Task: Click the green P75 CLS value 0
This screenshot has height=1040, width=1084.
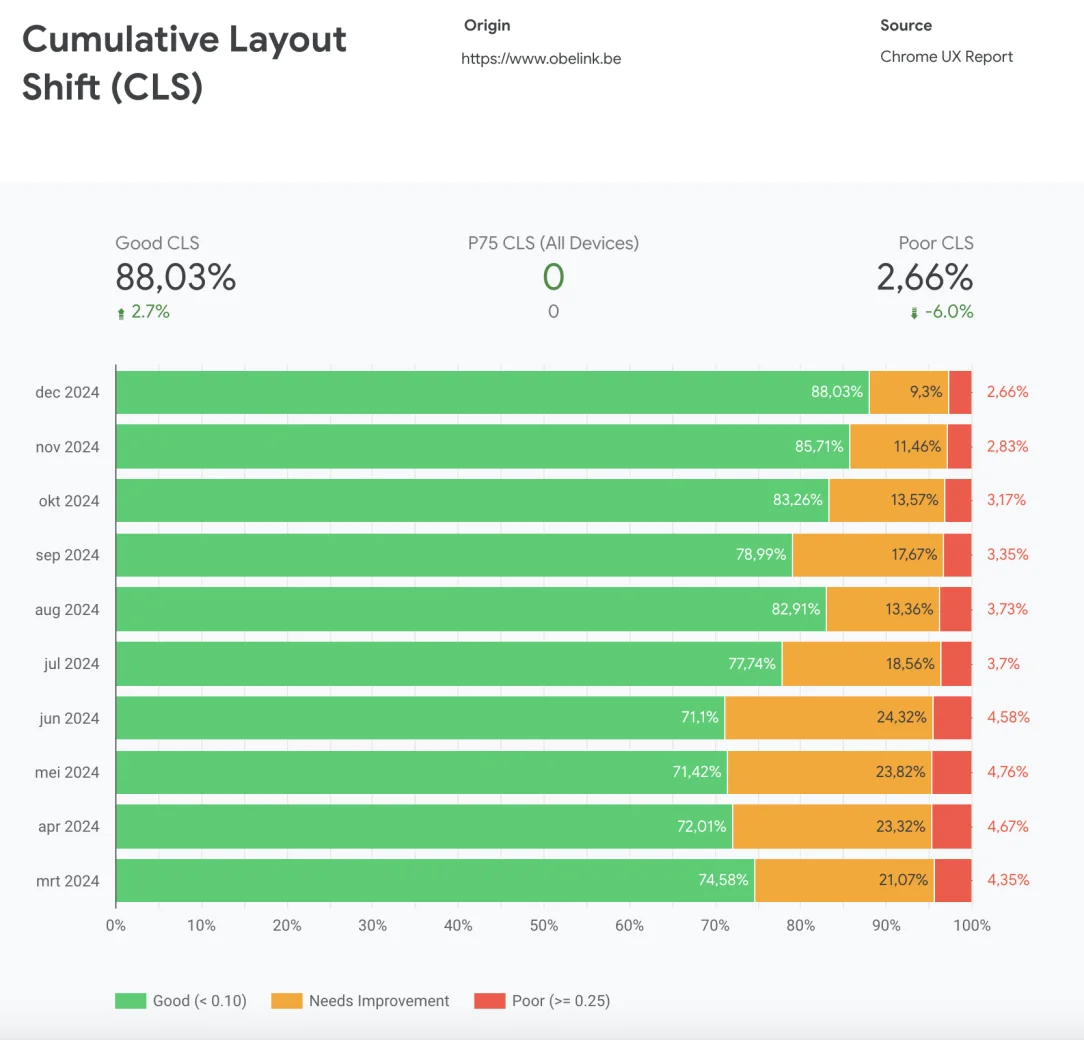Action: coord(553,277)
